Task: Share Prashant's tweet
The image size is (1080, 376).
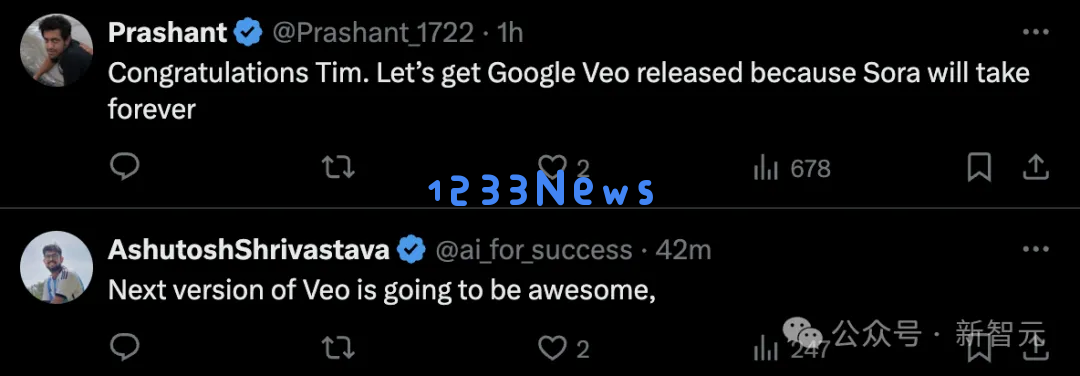Action: [1035, 167]
